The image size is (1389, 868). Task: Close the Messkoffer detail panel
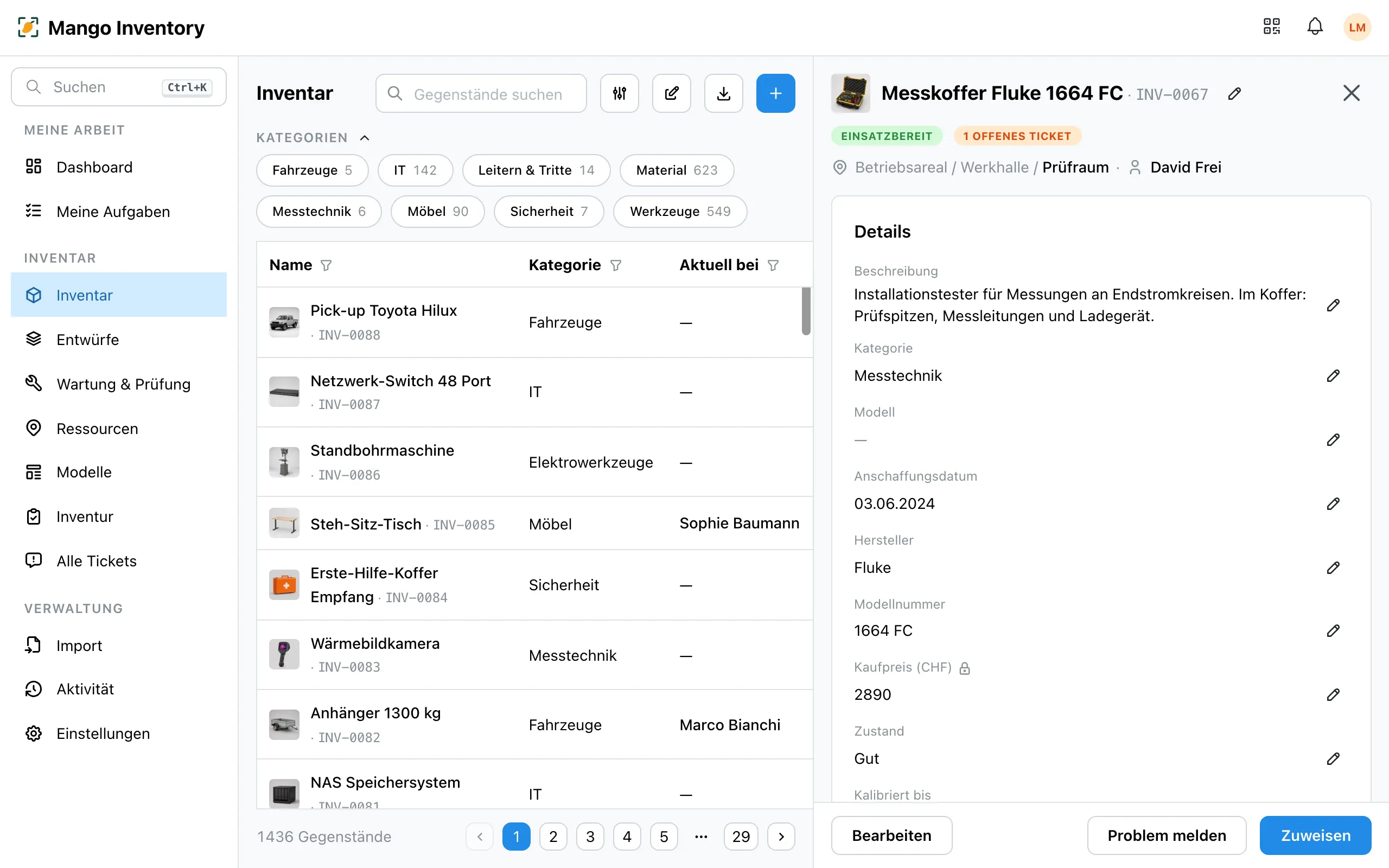1351,93
